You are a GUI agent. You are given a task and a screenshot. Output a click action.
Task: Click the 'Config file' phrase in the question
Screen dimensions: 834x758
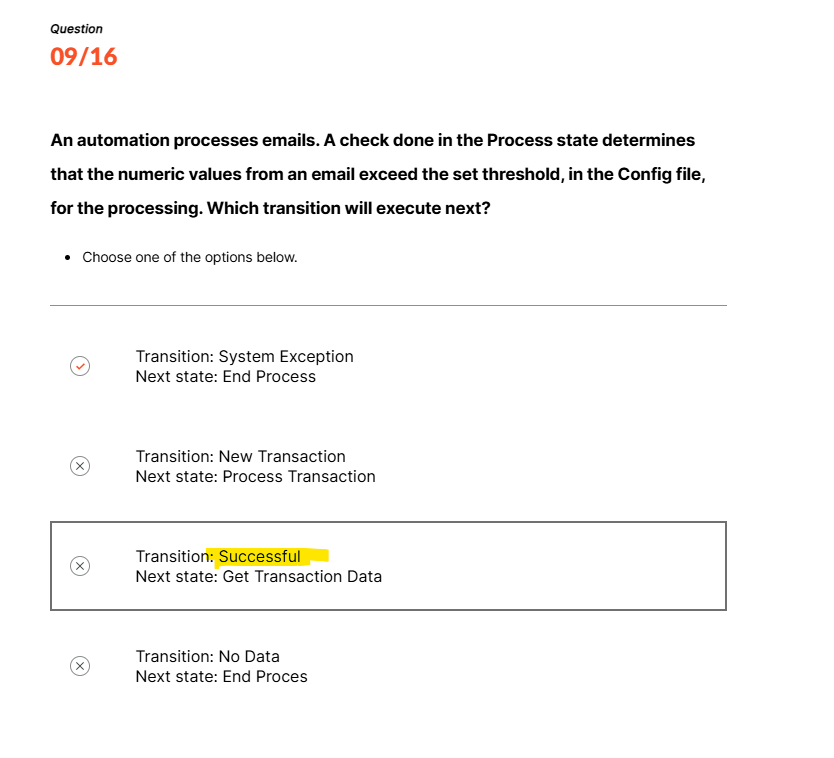(x=659, y=174)
